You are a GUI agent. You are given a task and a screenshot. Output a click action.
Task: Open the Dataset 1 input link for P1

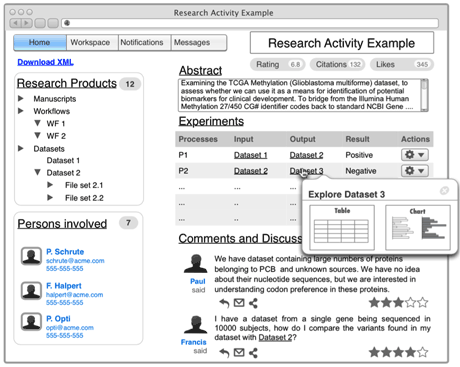click(x=251, y=155)
